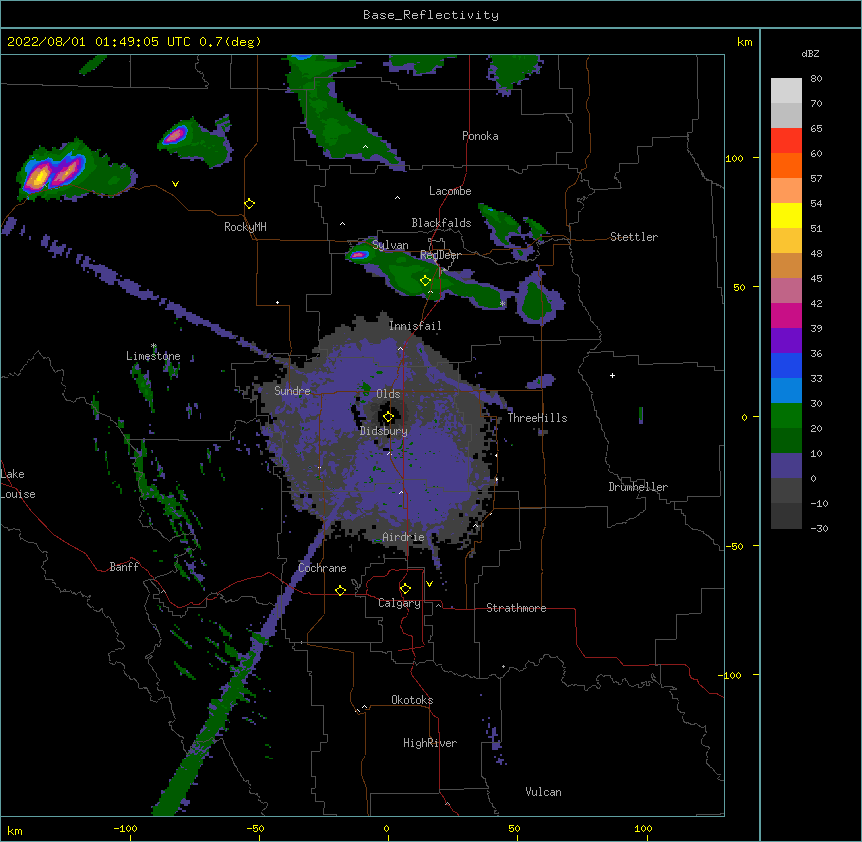Screen dimensions: 862x842
Task: Click the Olds town label
Action: 388,394
